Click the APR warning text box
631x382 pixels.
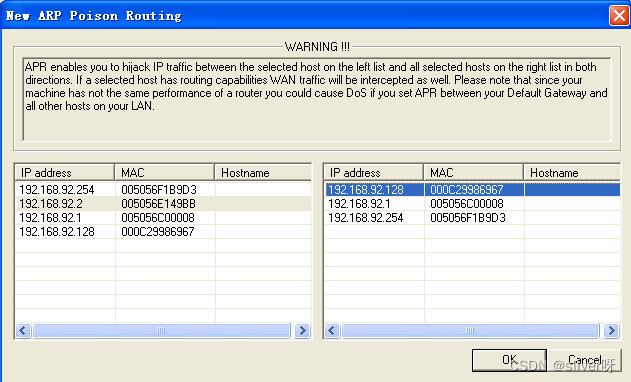click(317, 99)
